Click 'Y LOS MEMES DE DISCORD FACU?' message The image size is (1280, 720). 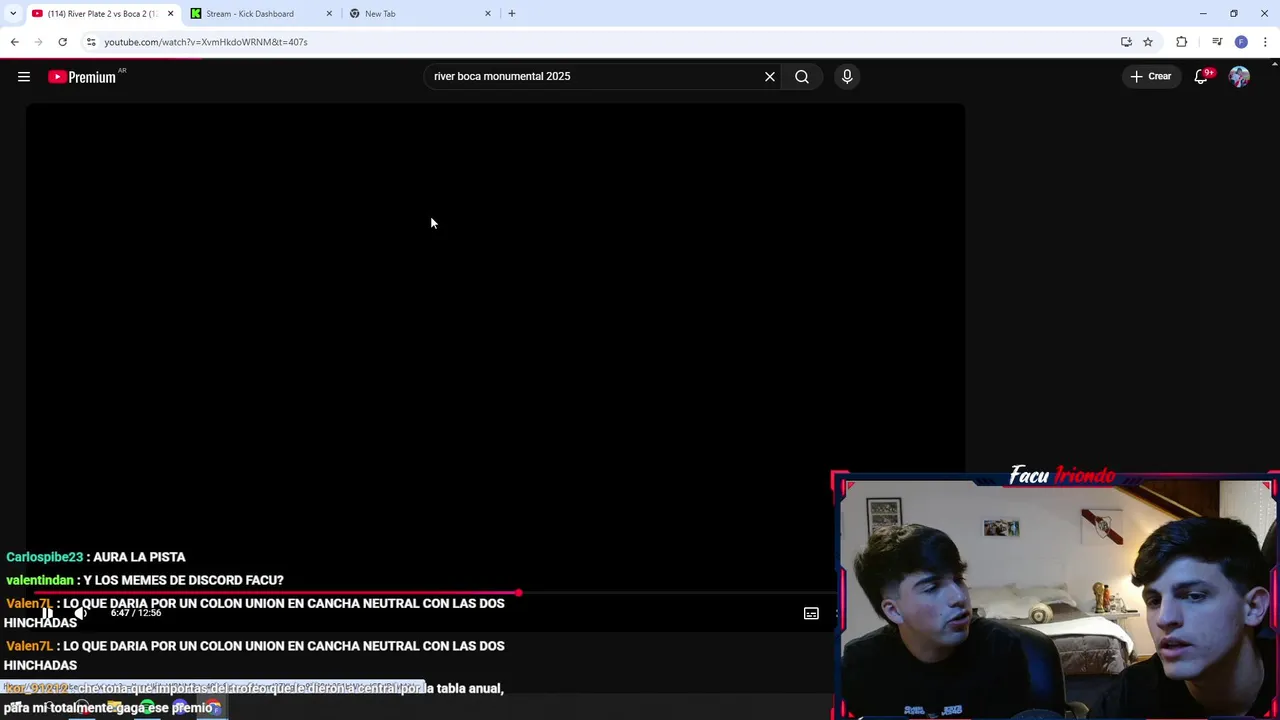[183, 580]
